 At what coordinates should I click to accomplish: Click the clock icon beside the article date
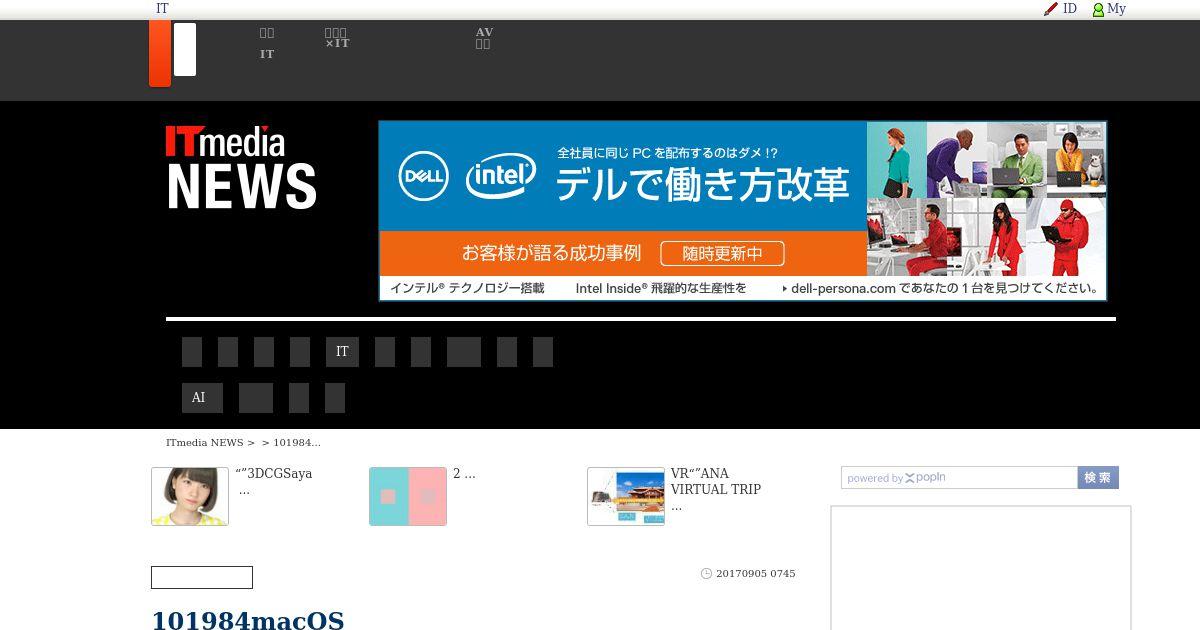(706, 574)
